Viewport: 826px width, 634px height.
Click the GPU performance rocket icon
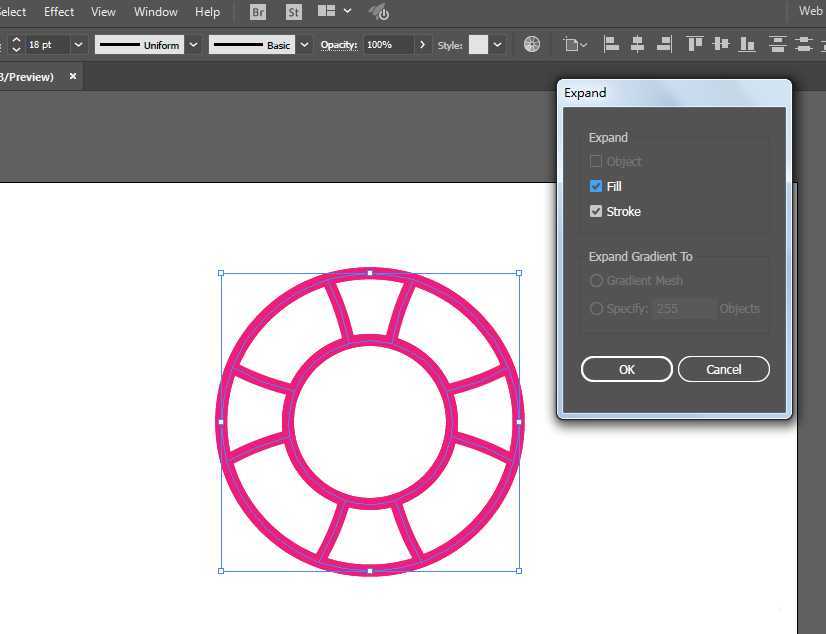click(379, 12)
